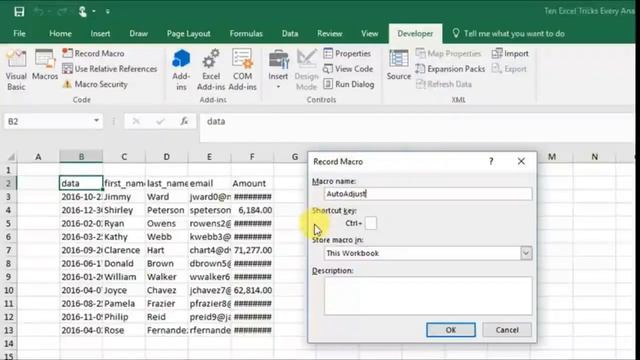Click OK in Record Macro dialog
This screenshot has height=360, width=640.
click(x=451, y=330)
